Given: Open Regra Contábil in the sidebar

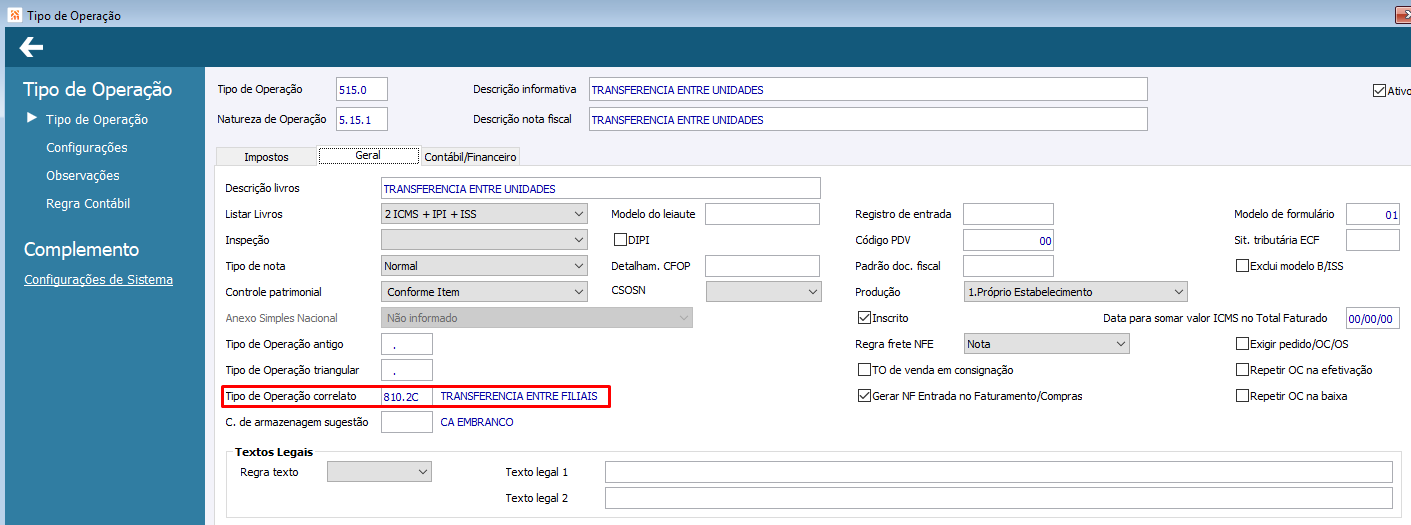Looking at the screenshot, I should (88, 204).
